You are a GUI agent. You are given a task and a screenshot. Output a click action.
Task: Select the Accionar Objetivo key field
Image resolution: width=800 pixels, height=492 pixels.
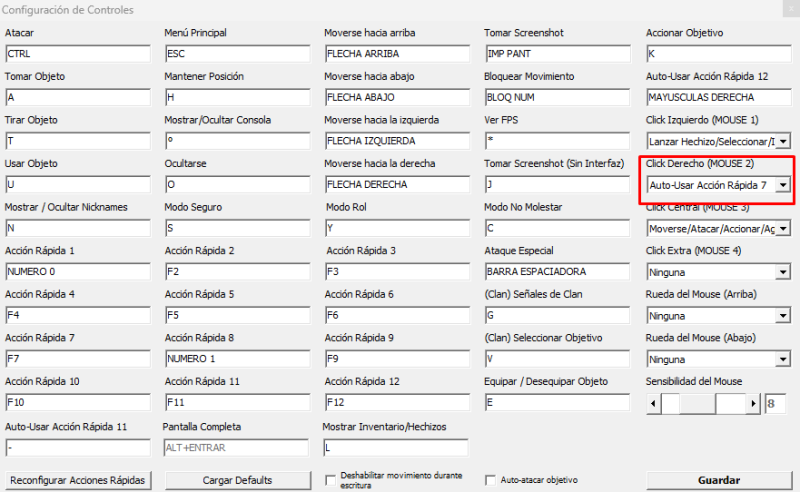718,53
